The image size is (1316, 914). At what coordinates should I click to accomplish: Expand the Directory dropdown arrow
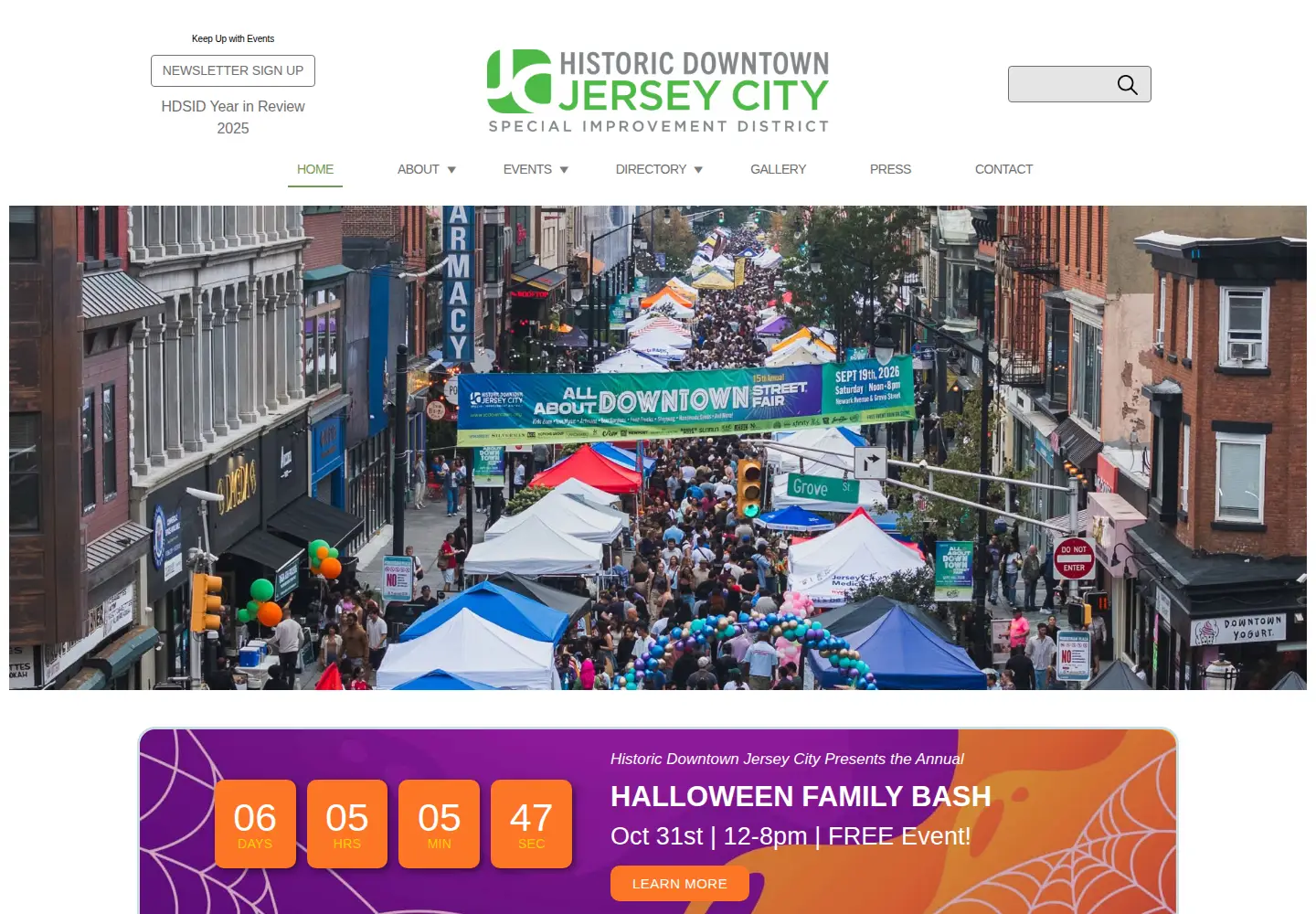(x=698, y=170)
